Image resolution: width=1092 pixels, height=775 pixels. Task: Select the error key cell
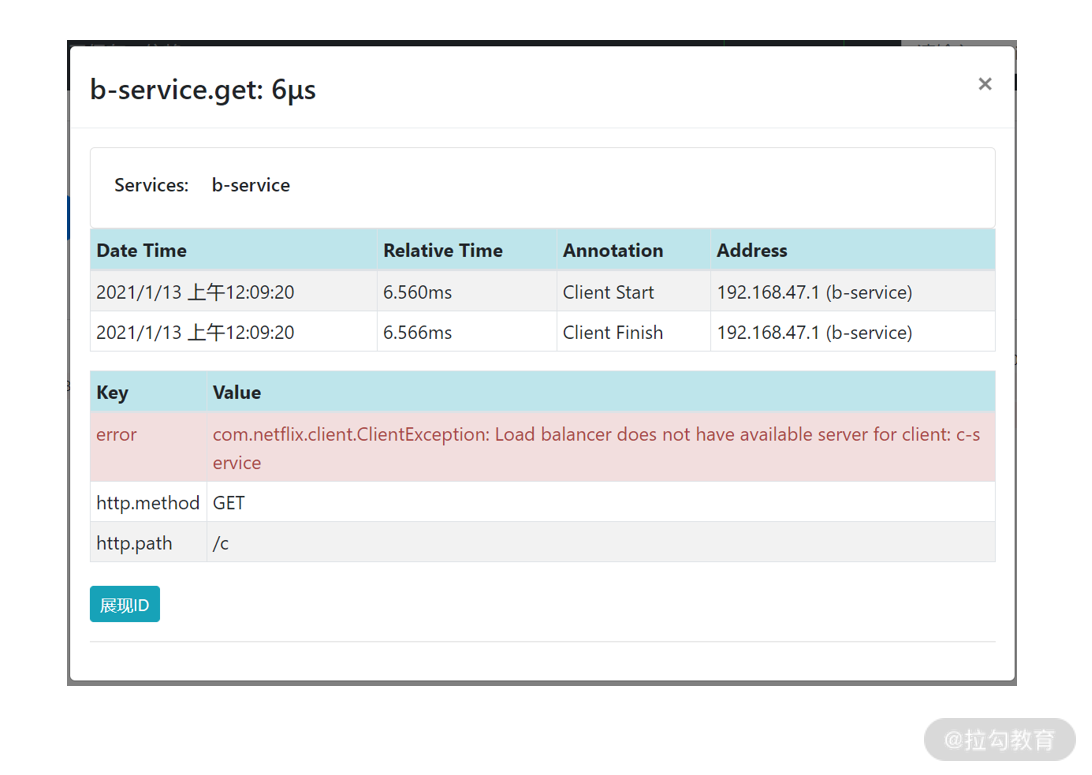116,435
